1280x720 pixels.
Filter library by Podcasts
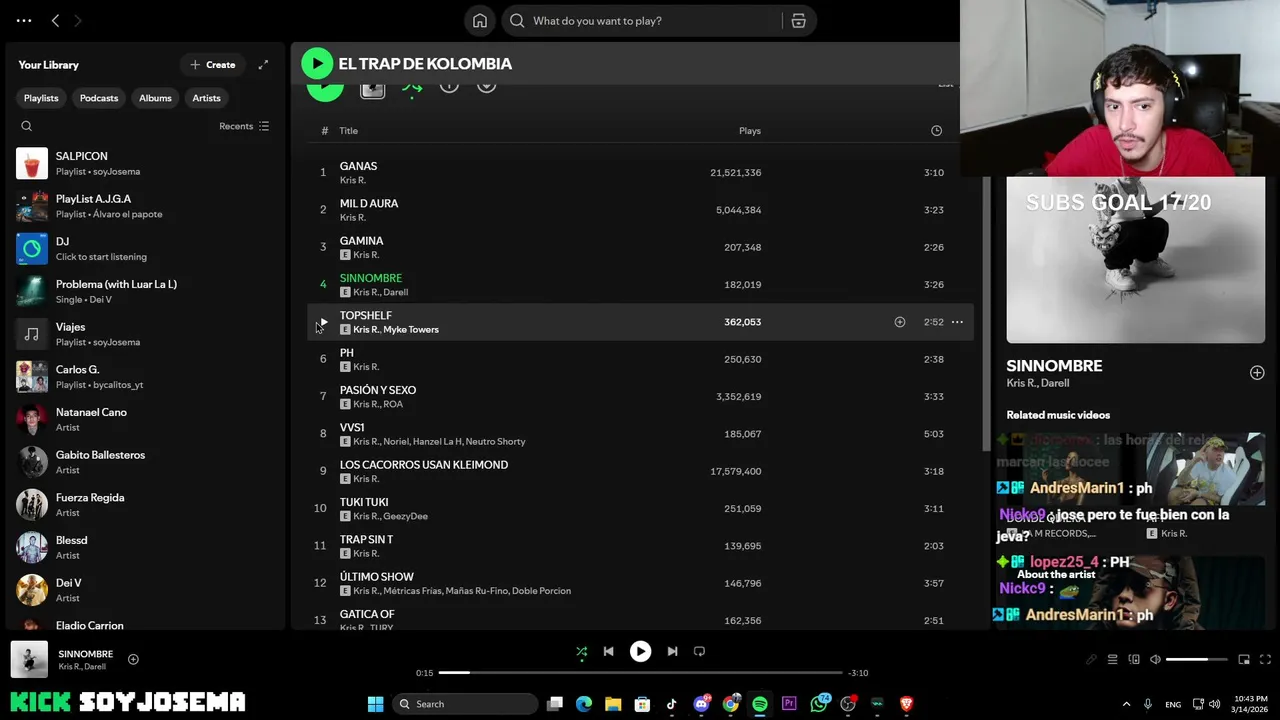click(x=99, y=98)
